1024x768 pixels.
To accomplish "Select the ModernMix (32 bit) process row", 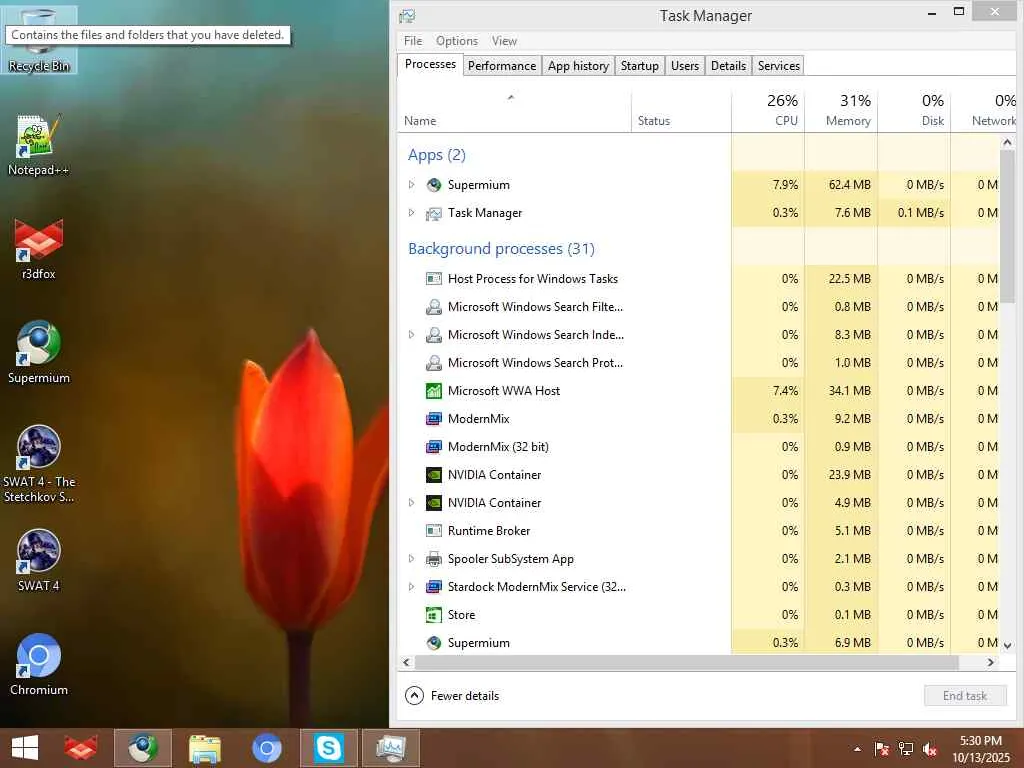I will coord(698,447).
